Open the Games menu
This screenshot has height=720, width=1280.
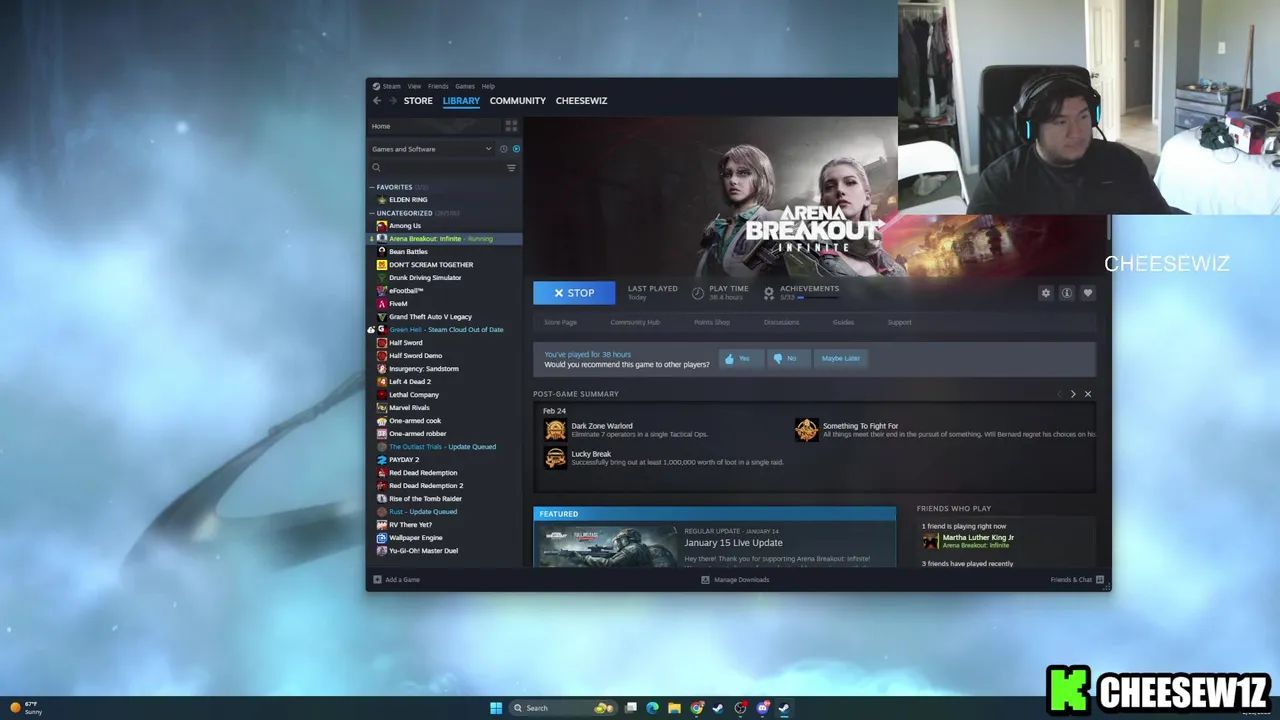tap(465, 86)
